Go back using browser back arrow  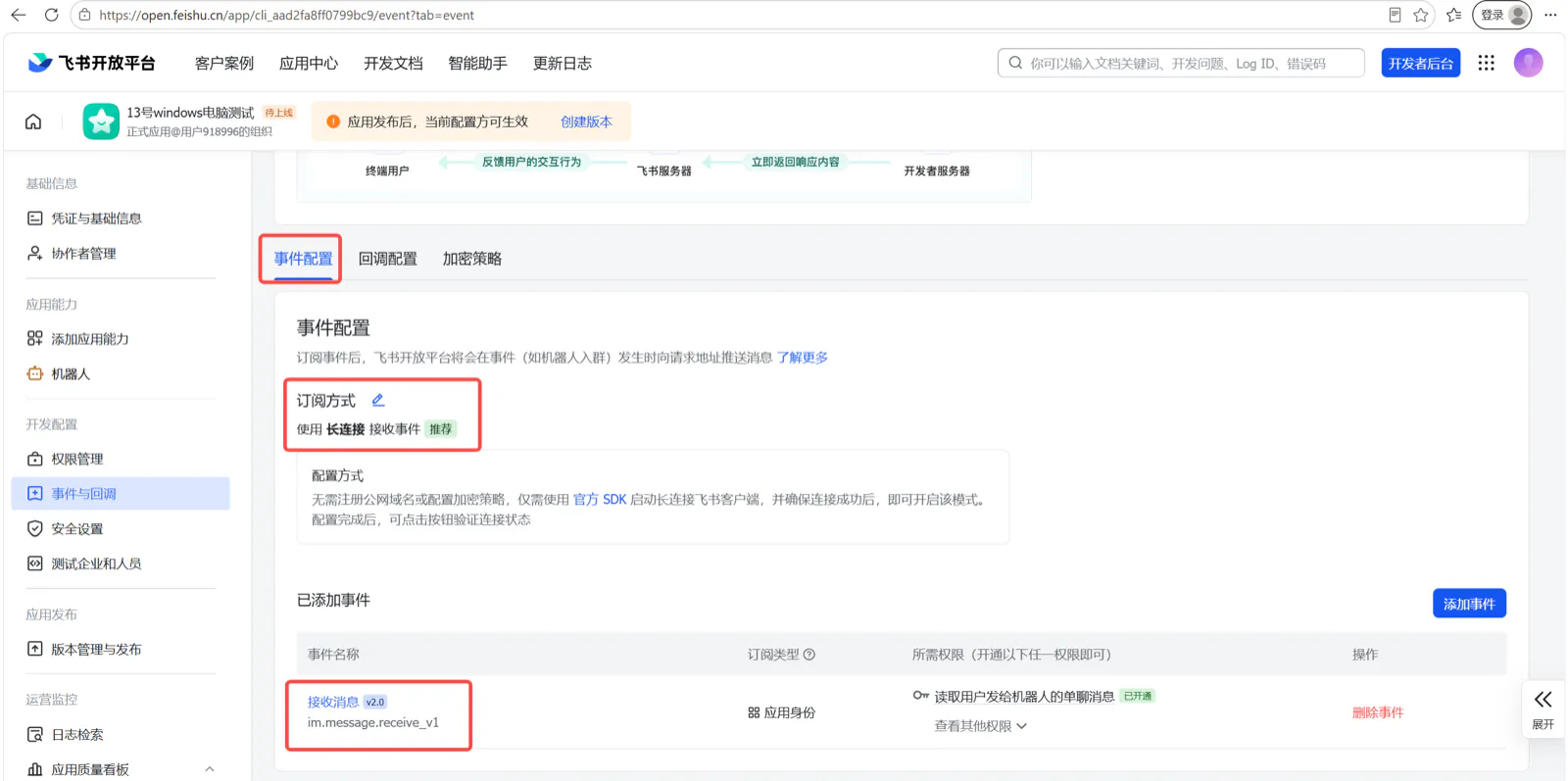tap(18, 15)
